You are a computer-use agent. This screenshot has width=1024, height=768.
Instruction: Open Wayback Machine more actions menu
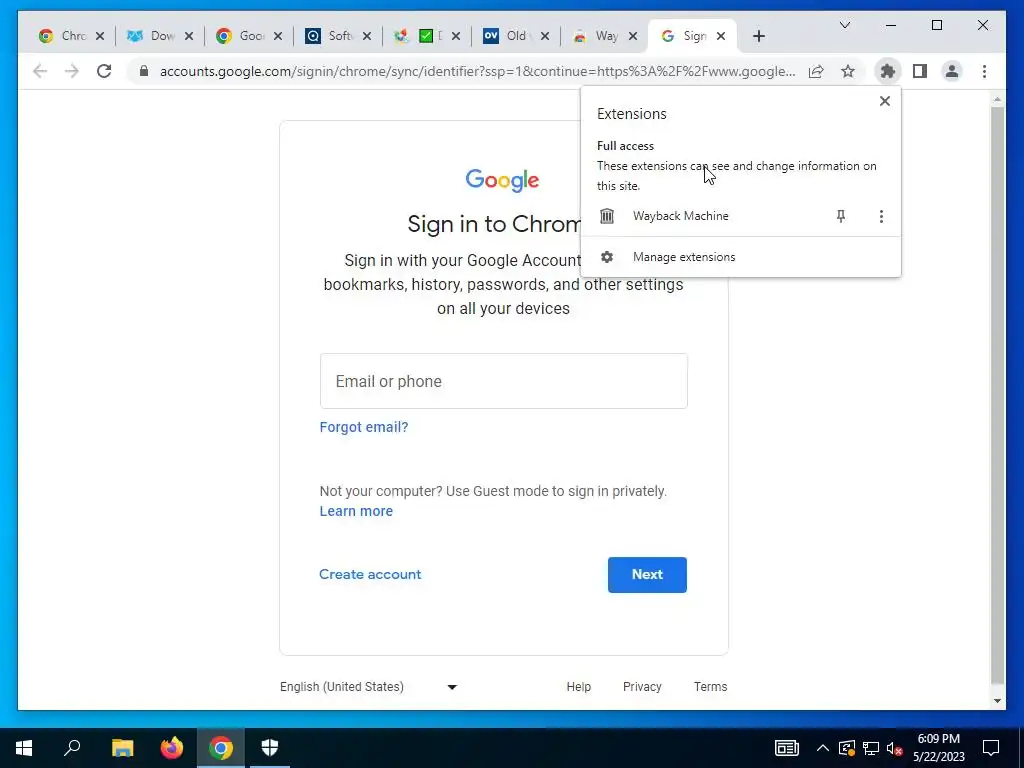point(881,216)
